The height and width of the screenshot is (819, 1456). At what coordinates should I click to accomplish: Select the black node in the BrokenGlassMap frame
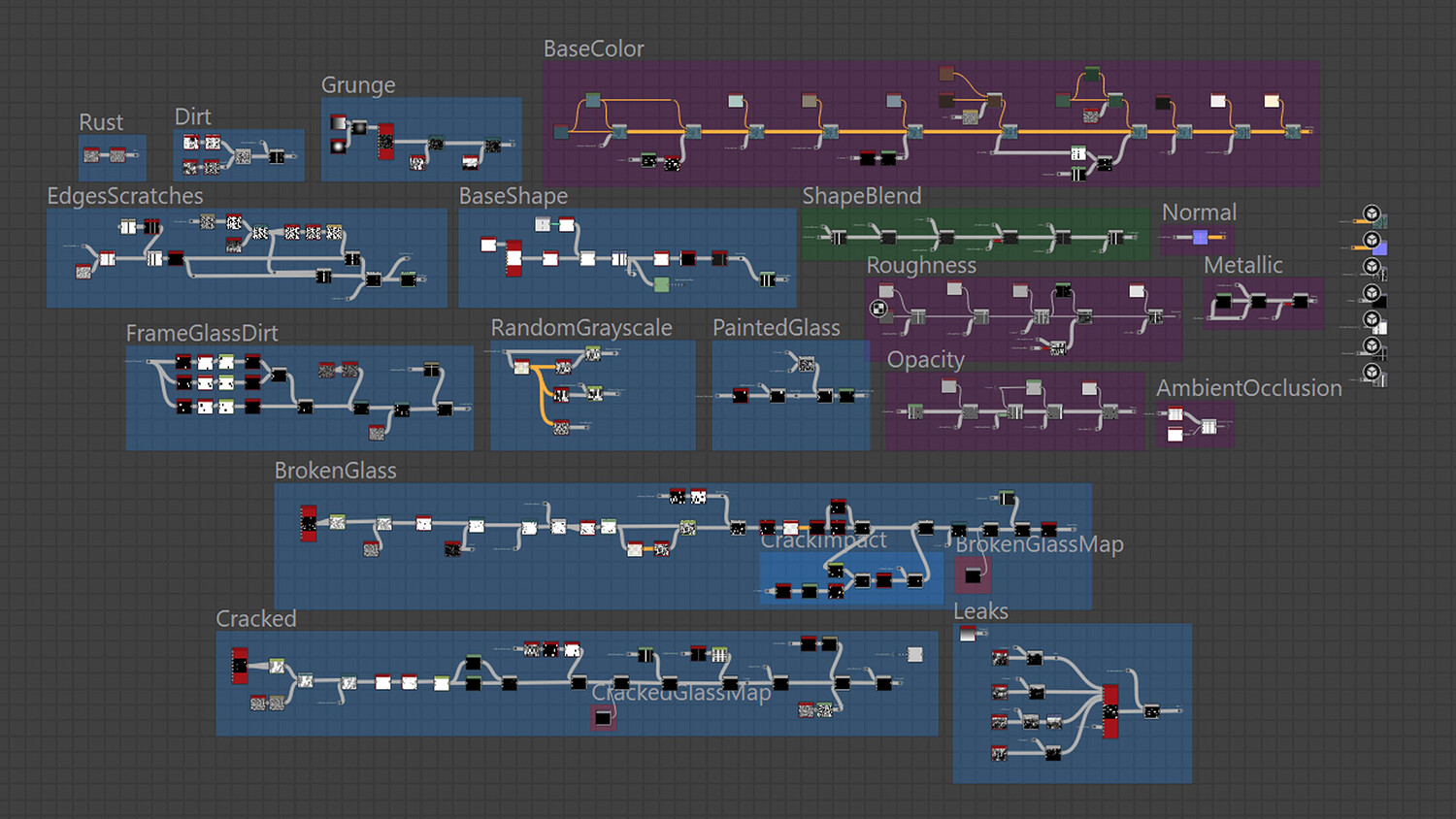(973, 576)
